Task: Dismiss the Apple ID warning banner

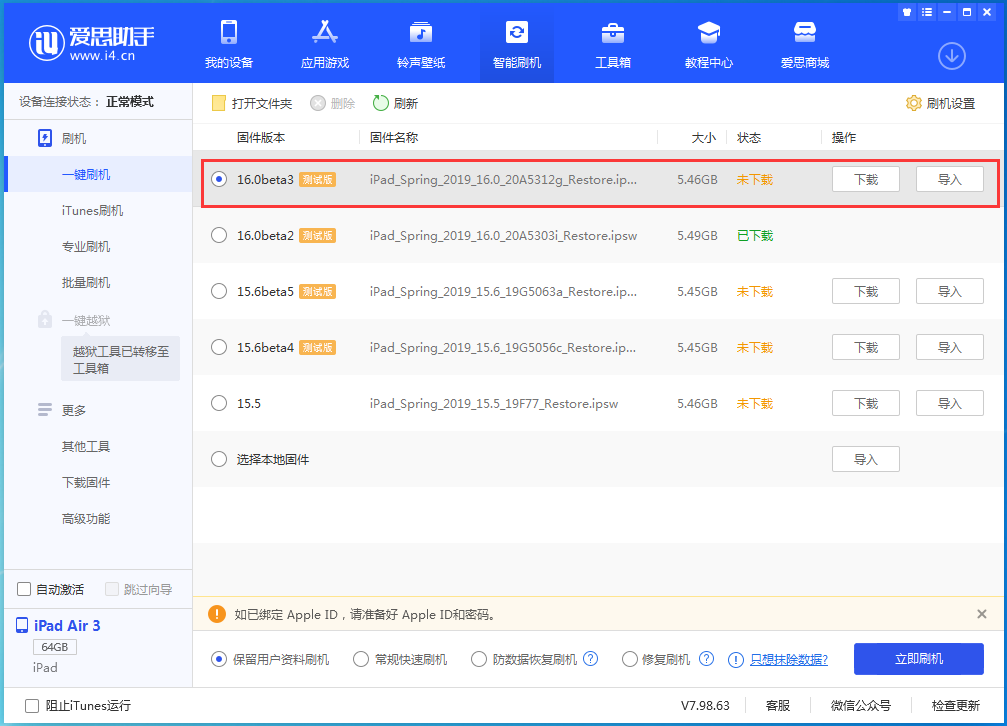Action: [984, 614]
